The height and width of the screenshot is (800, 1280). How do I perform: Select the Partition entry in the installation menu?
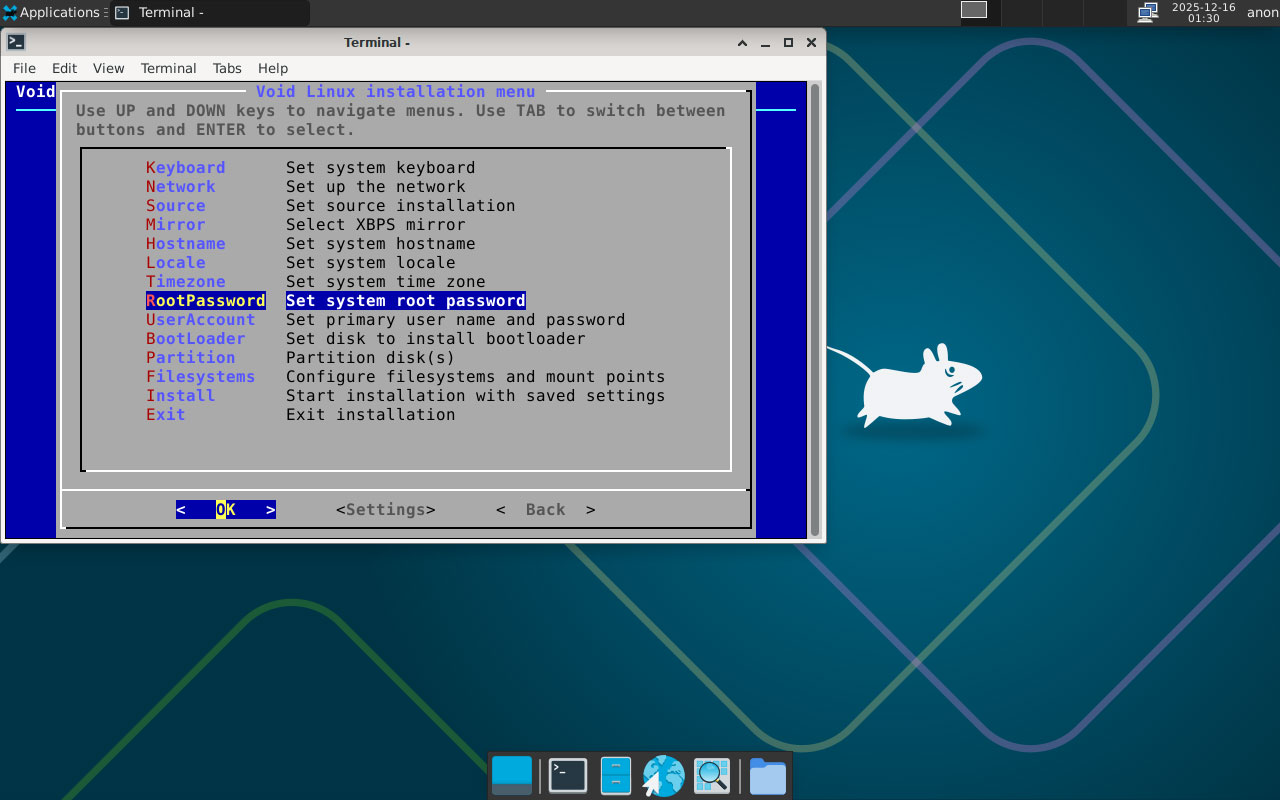pos(191,358)
